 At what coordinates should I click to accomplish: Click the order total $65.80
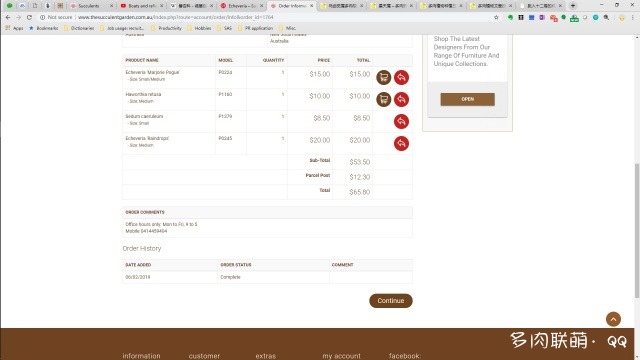[360, 192]
